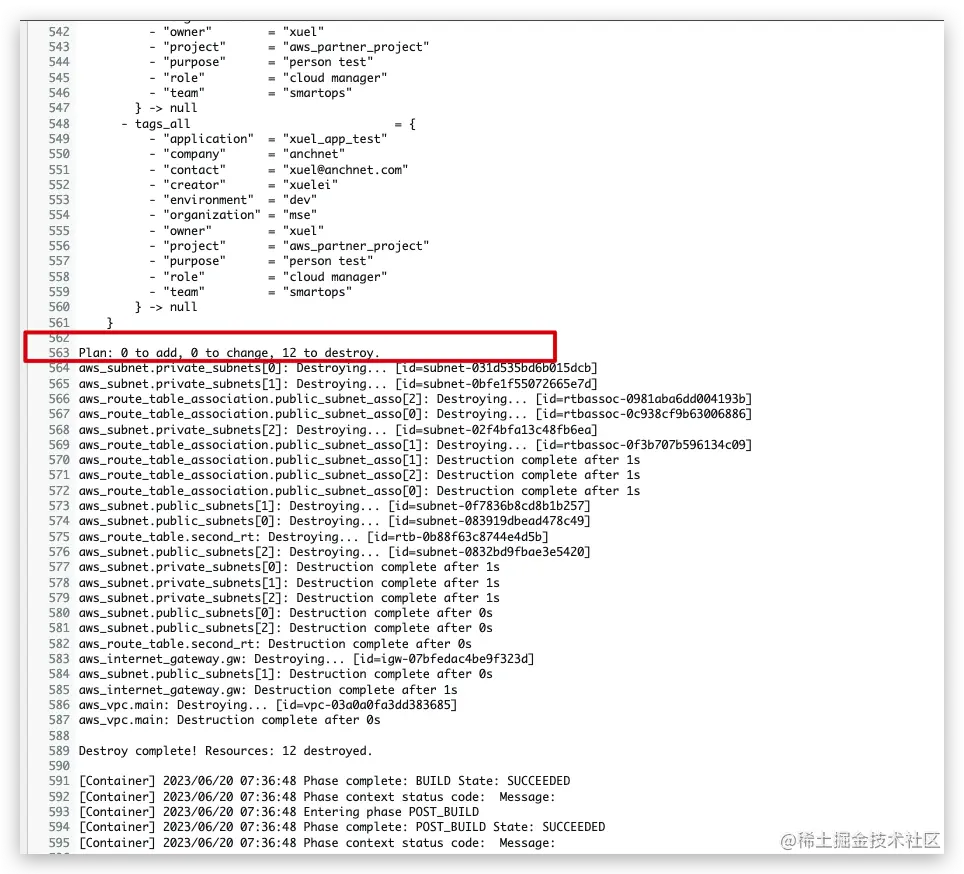Select line 570 public_subnet_asso[1] Destruction complete
Screen dimensions: 964x874
pyautogui.click(x=359, y=460)
